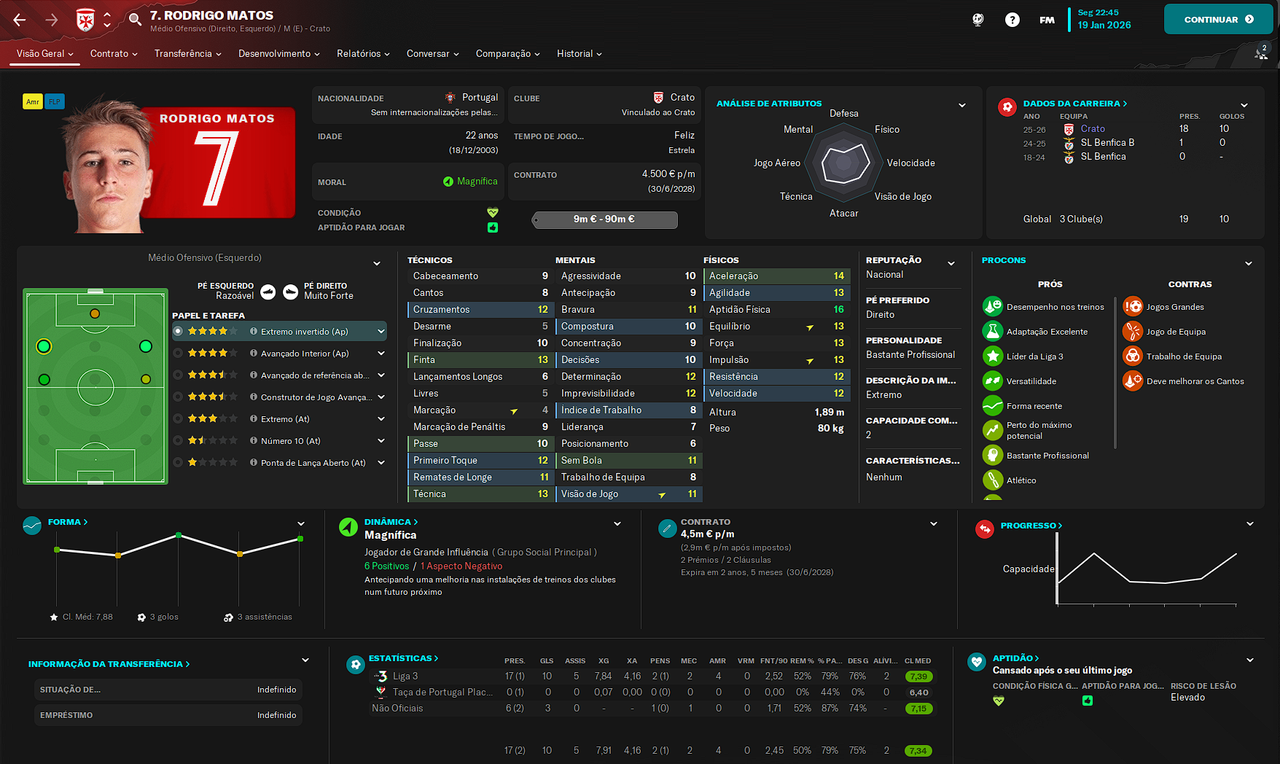Select the striker position dot on pitch
The height and width of the screenshot is (764, 1280).
tap(95, 313)
